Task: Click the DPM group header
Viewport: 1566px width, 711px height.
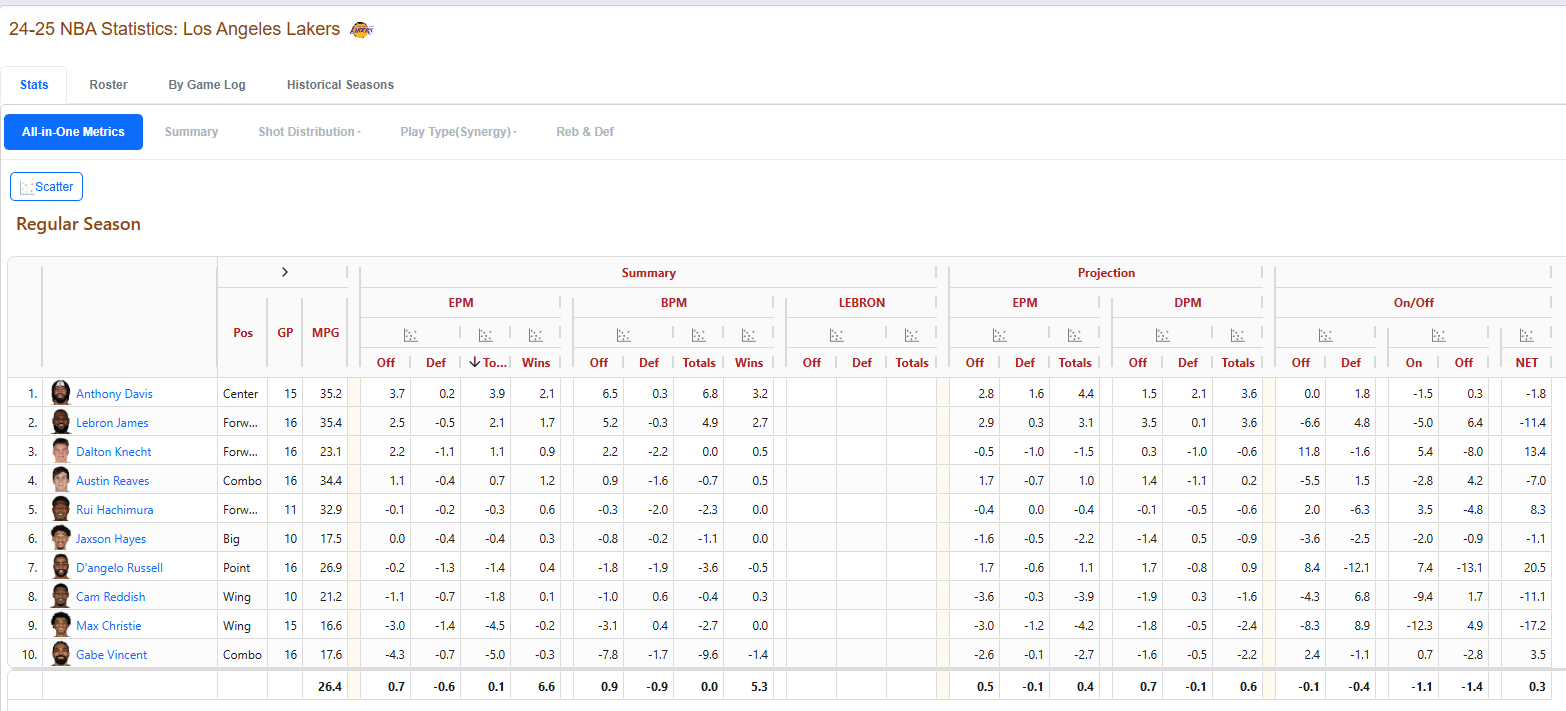Action: (1187, 302)
